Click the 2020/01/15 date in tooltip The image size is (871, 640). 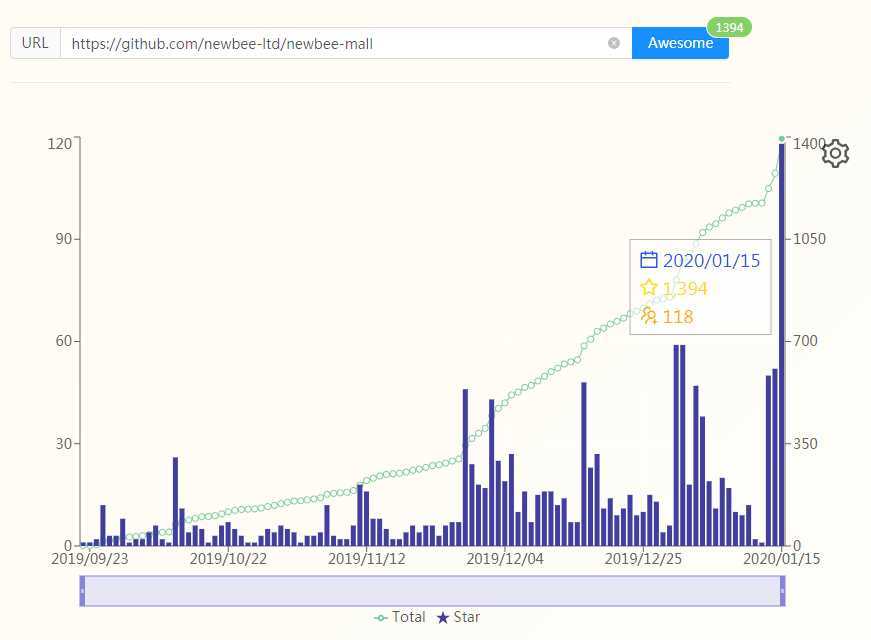pyautogui.click(x=711, y=261)
